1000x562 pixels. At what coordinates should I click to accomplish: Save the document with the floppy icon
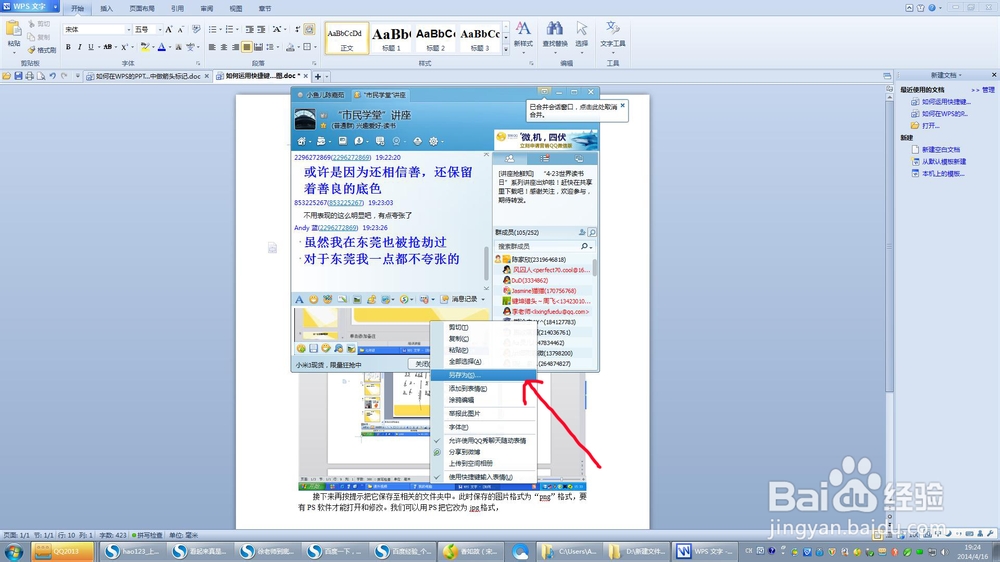(18, 76)
